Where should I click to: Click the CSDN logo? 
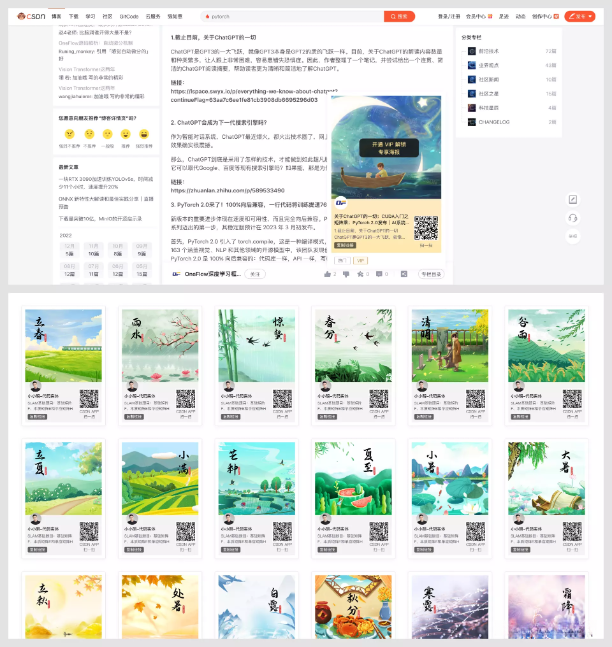(x=31, y=17)
